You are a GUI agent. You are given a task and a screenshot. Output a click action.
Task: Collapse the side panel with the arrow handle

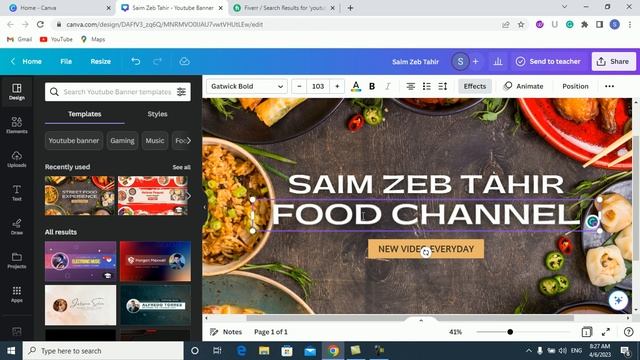[205, 207]
